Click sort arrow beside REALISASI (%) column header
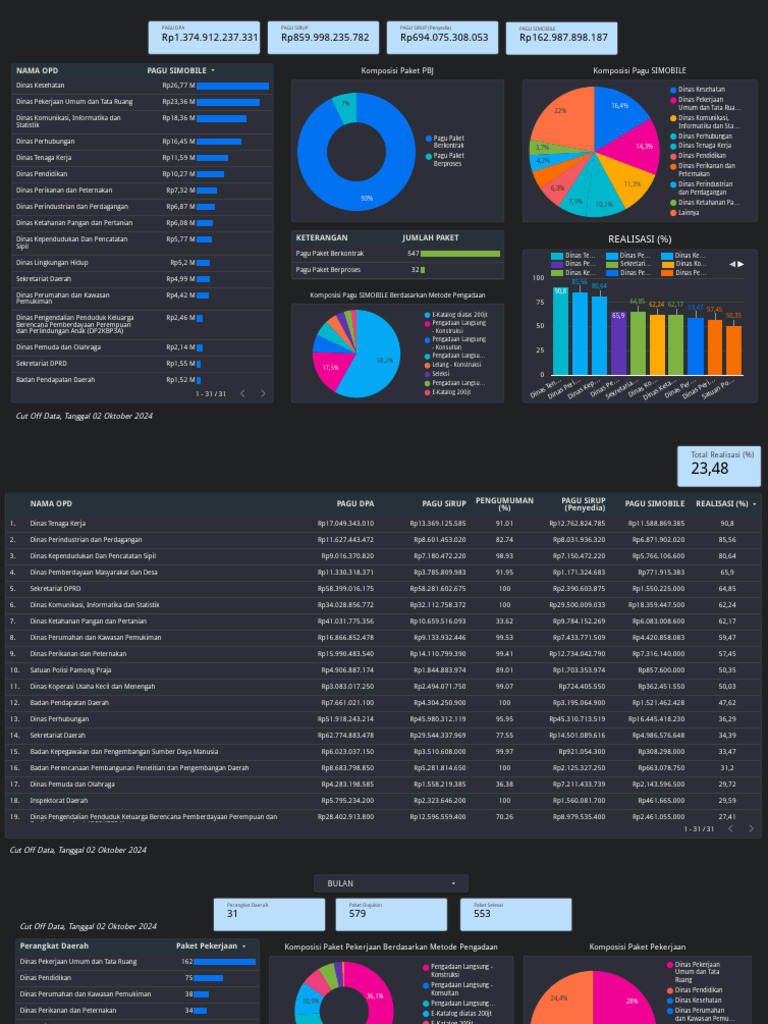The width and height of the screenshot is (768, 1024). pos(755,504)
